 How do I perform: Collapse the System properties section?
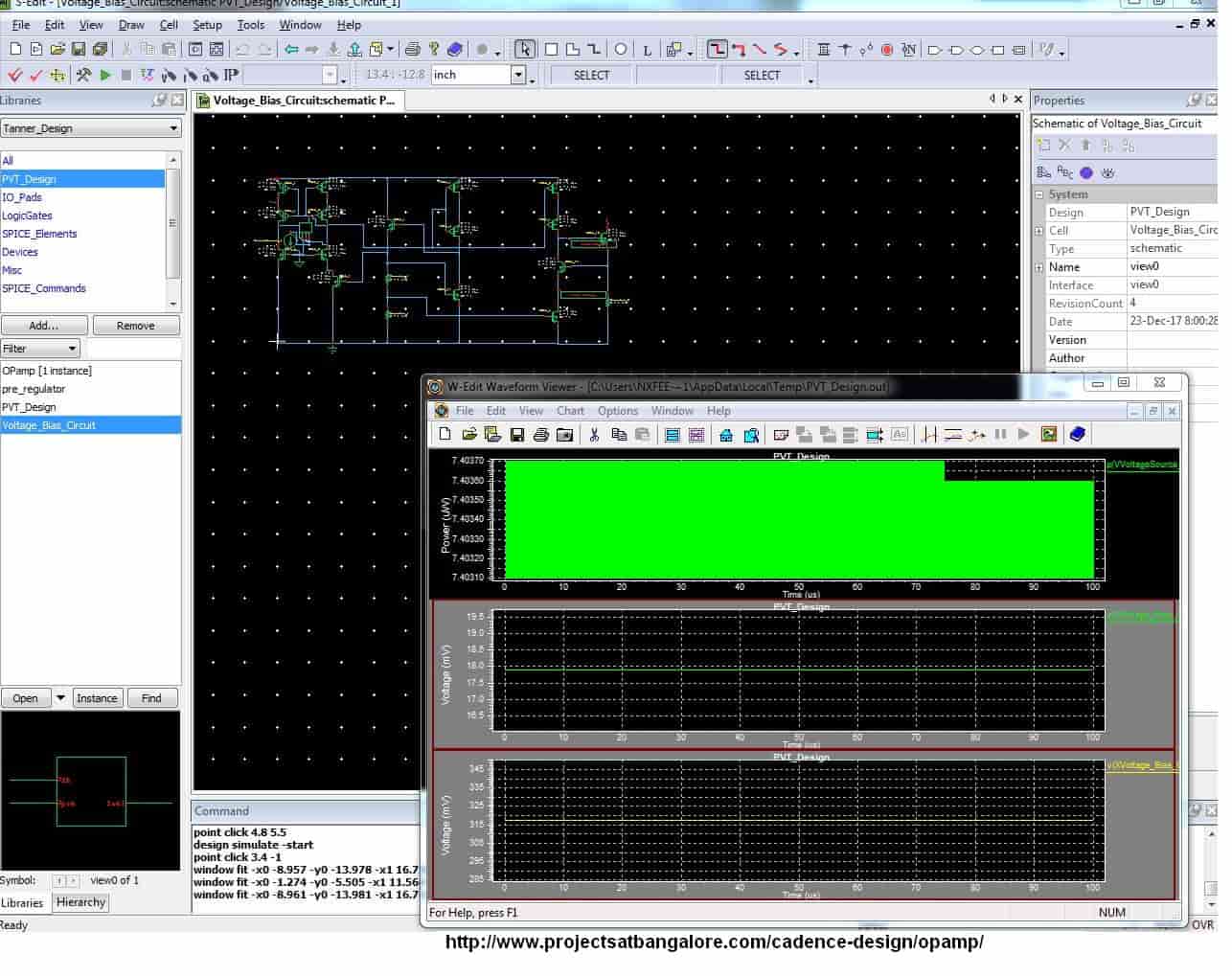(x=1038, y=194)
